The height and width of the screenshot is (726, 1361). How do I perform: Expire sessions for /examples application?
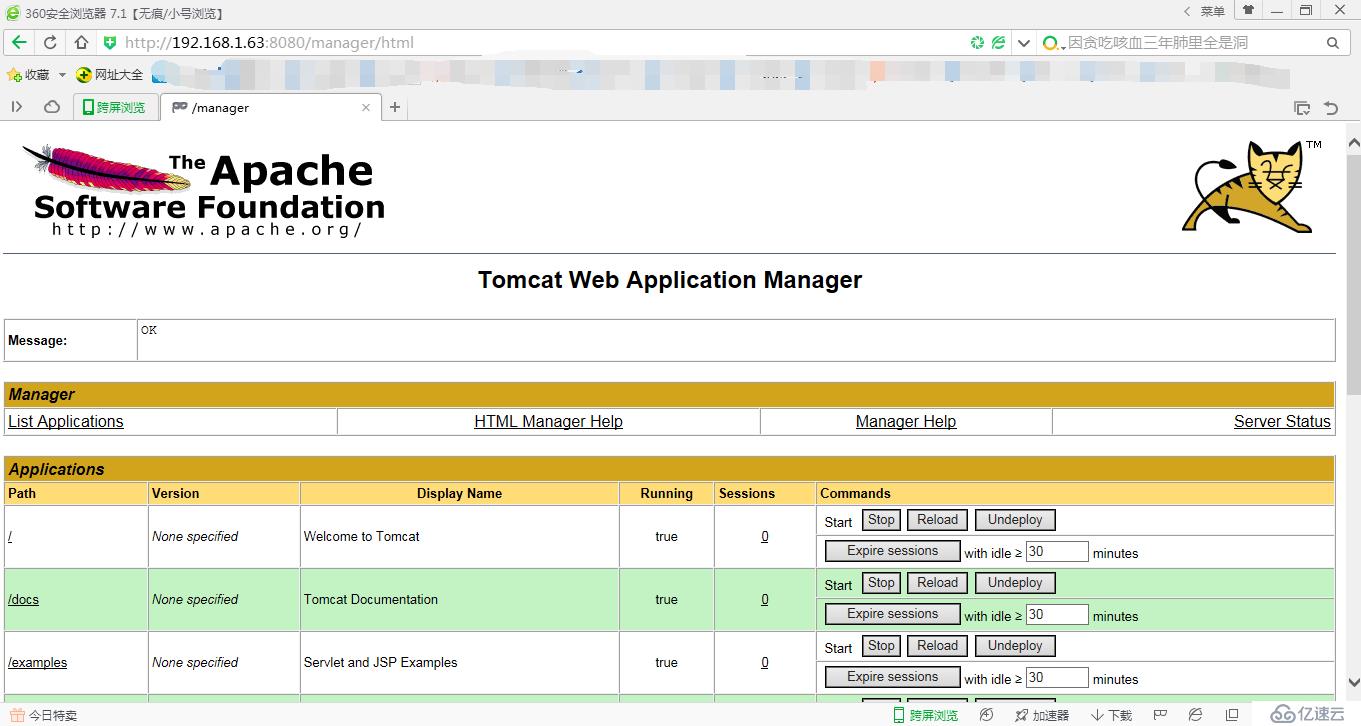click(x=893, y=677)
